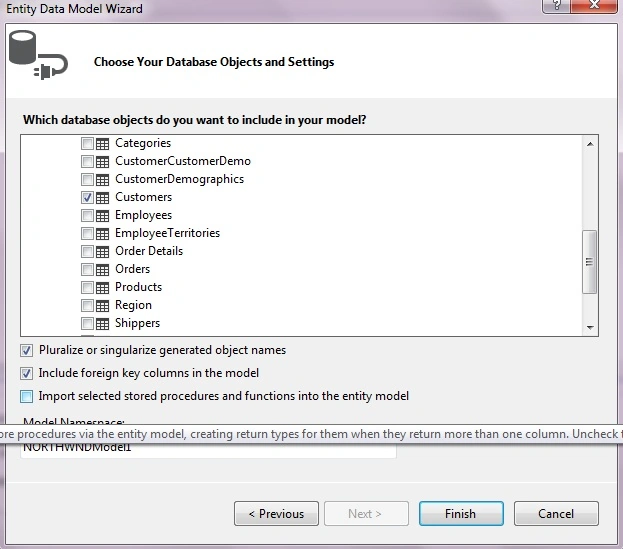The width and height of the screenshot is (623, 549).
Task: Check the Order Details checkbox
Action: coord(87,251)
